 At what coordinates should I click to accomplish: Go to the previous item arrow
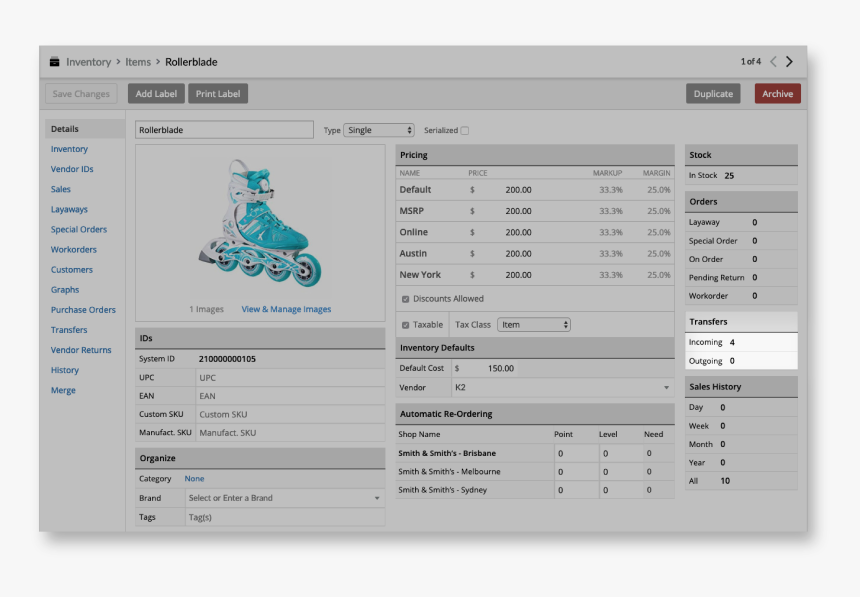click(773, 62)
